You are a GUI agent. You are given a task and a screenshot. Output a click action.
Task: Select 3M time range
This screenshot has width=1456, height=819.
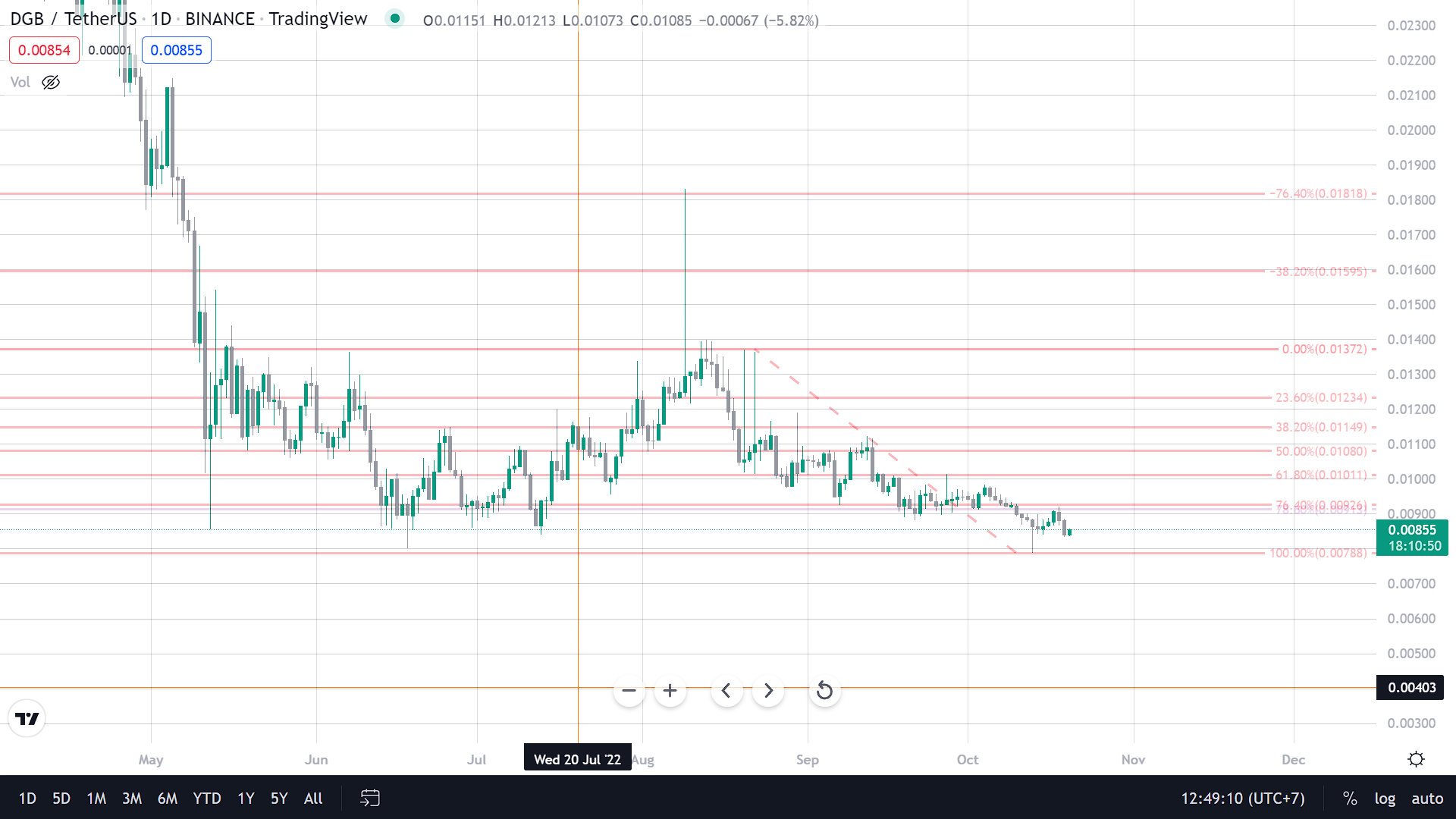click(132, 798)
